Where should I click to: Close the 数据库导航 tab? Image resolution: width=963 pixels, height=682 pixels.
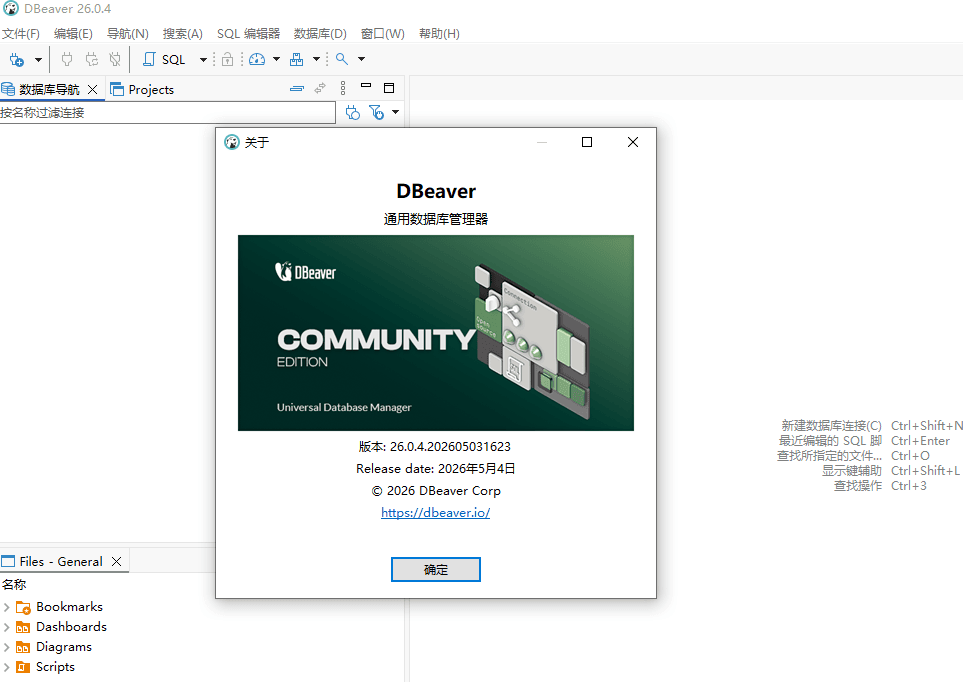coord(93,90)
